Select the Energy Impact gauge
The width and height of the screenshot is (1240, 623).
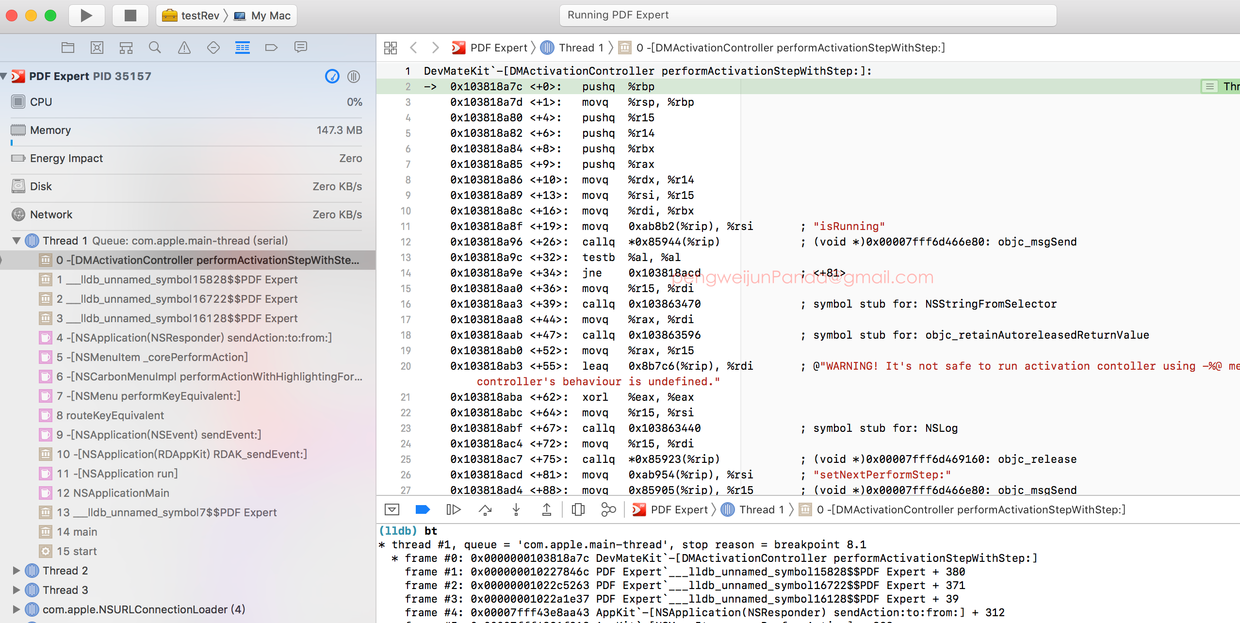pyautogui.click(x=187, y=158)
